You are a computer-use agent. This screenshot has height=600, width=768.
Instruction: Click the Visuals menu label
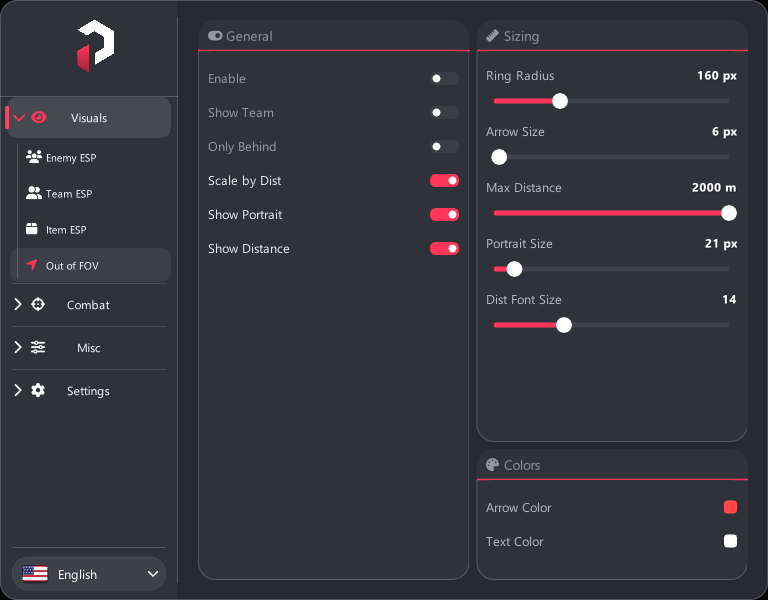coord(89,118)
